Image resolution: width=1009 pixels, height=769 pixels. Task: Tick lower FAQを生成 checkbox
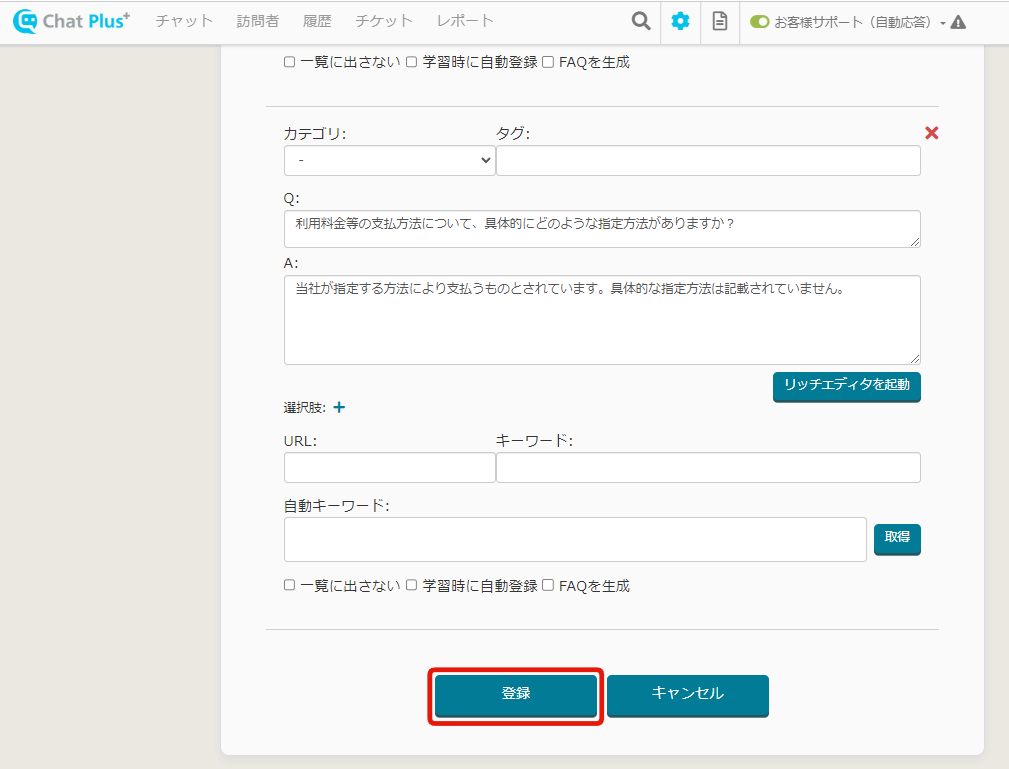(x=548, y=586)
